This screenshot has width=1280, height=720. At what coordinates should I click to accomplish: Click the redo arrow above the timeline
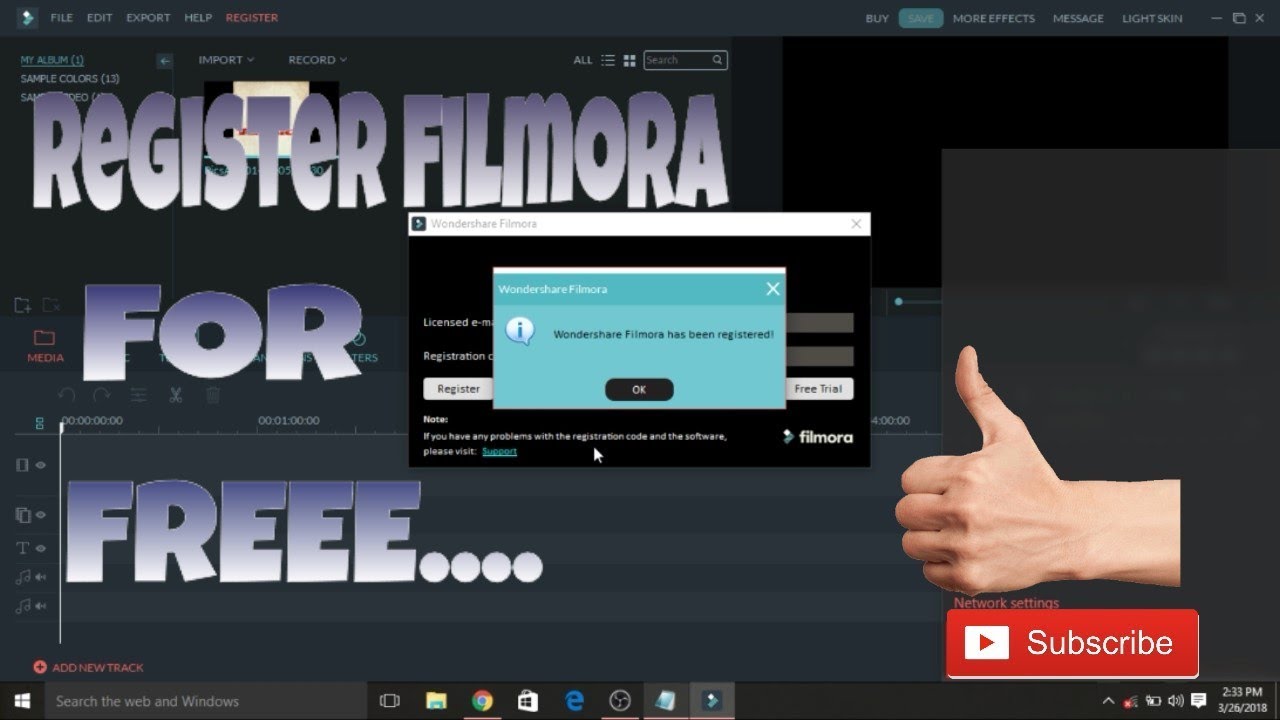(101, 395)
